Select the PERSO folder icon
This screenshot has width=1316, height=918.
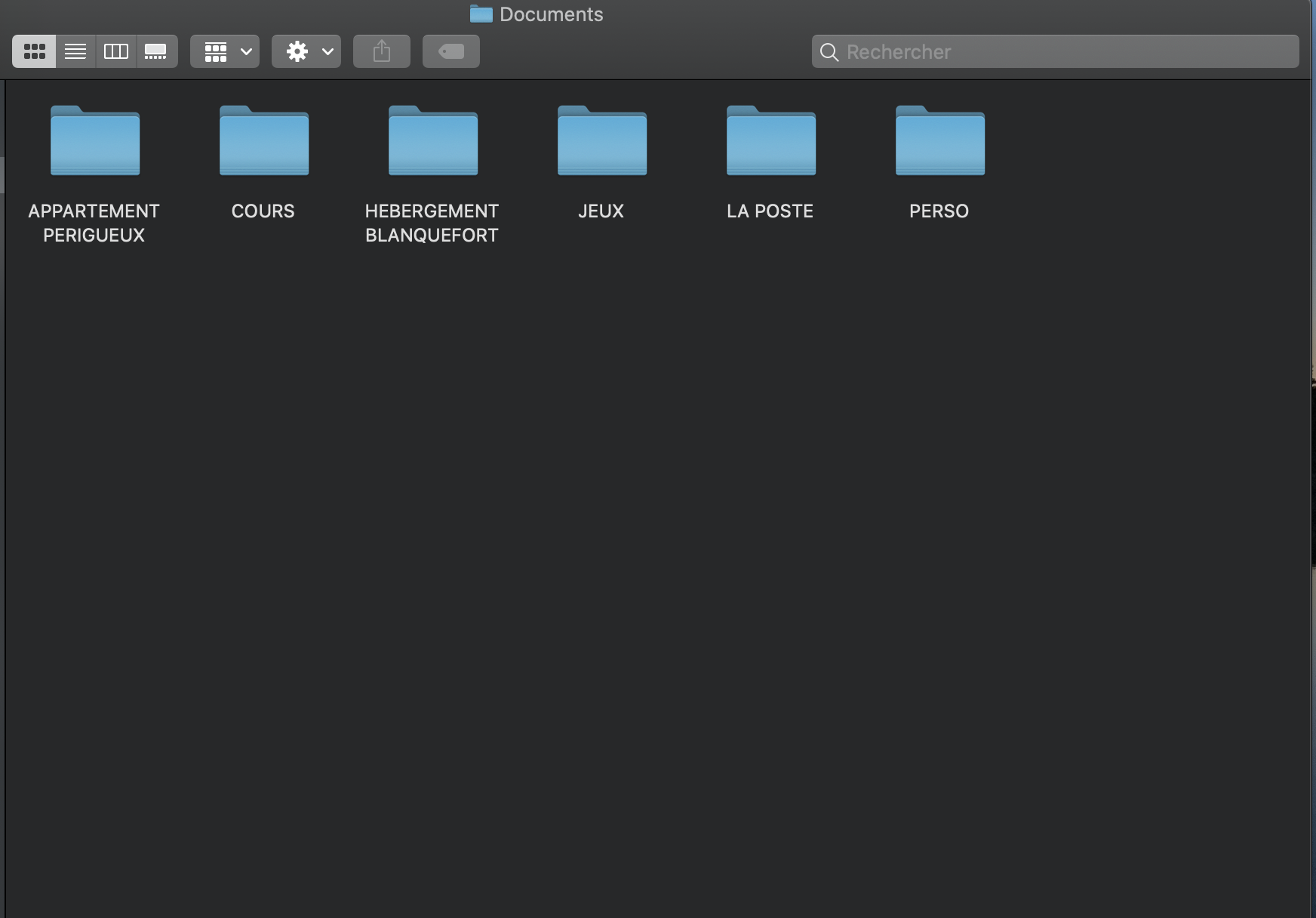pyautogui.click(x=940, y=140)
